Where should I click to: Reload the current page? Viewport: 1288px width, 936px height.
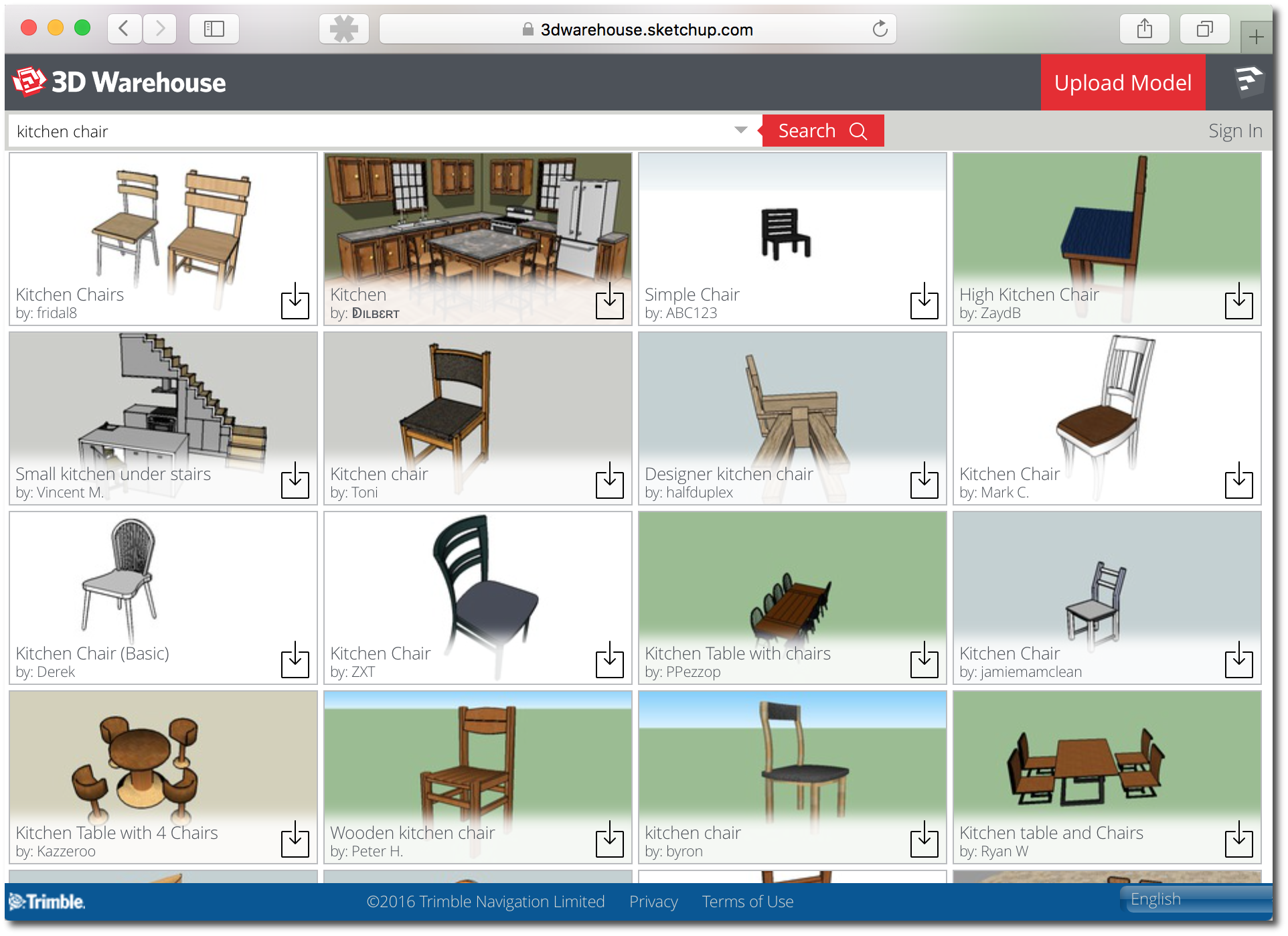pos(880,29)
